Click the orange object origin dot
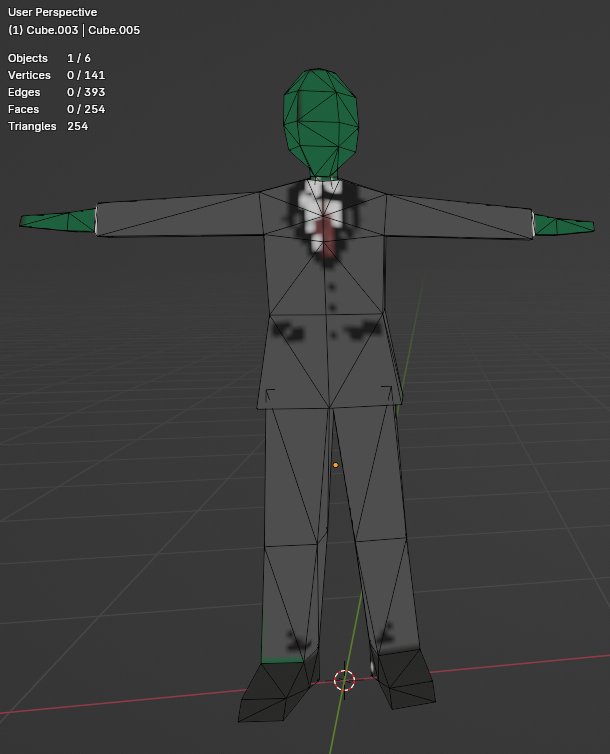This screenshot has height=754, width=610. click(x=336, y=465)
